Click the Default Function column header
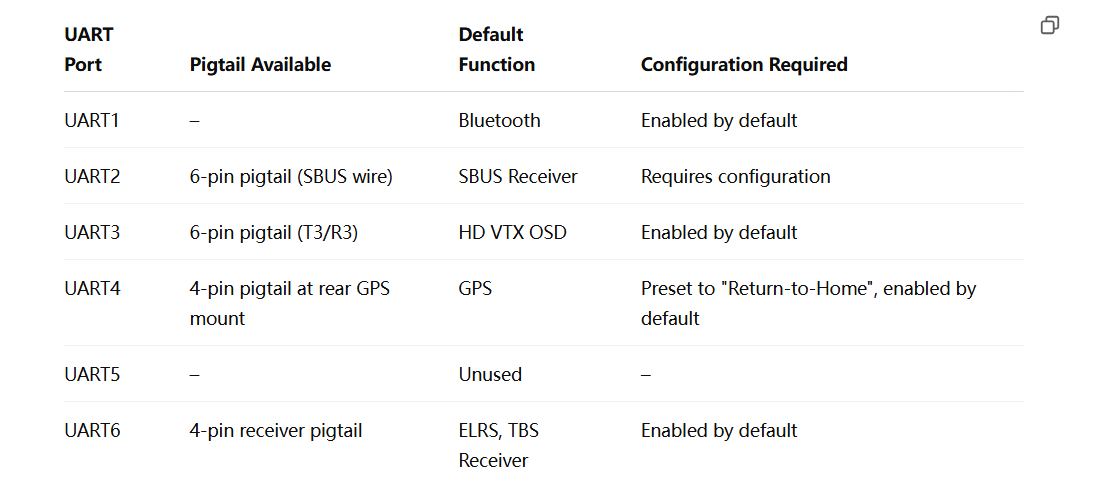Image resolution: width=1095 pixels, height=502 pixels. pyautogui.click(x=497, y=50)
